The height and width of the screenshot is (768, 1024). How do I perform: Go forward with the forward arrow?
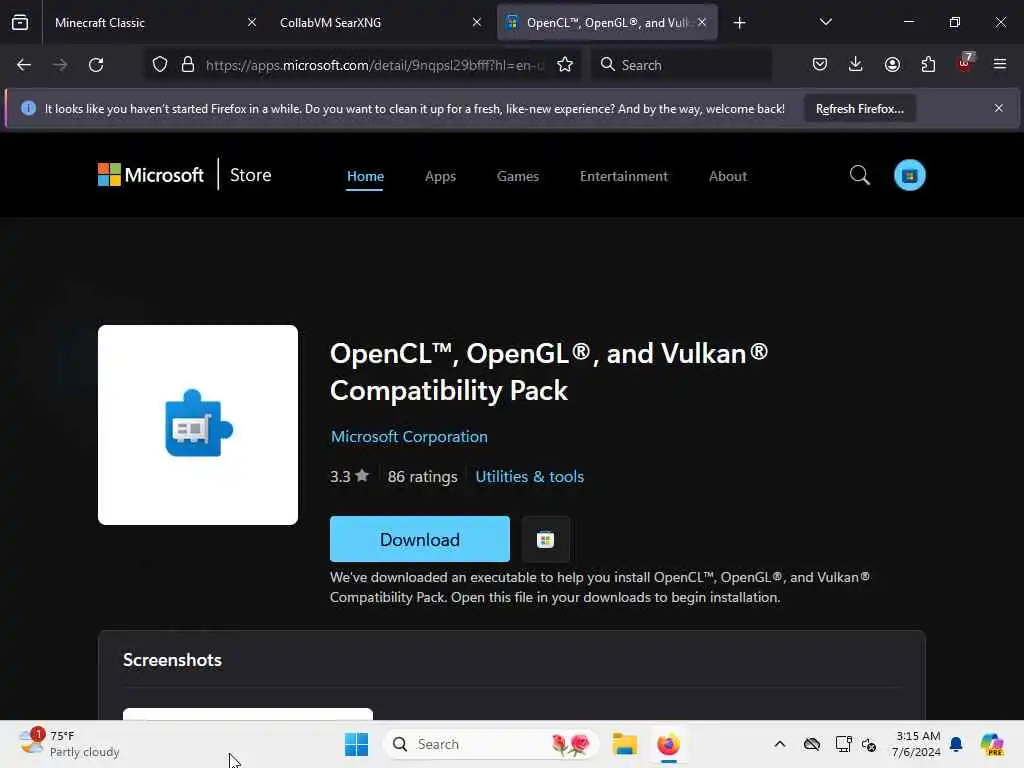[60, 65]
